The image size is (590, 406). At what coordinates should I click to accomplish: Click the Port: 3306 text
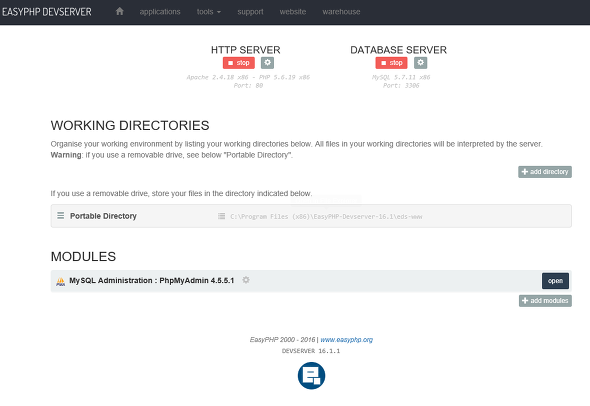[401, 85]
